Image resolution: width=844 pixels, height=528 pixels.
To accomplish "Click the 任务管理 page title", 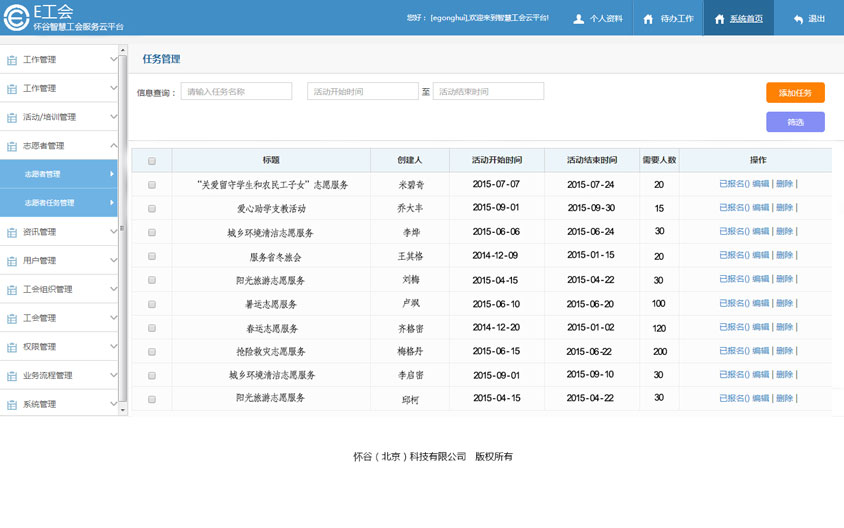I will point(161,59).
